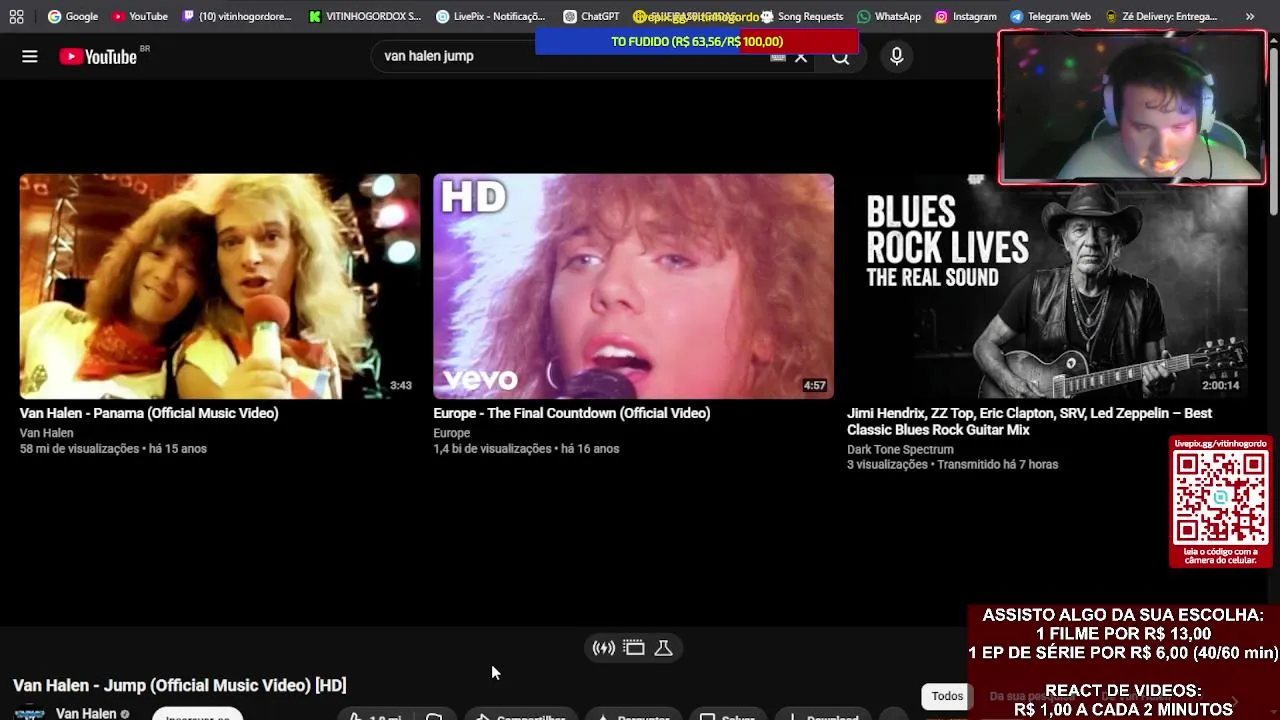The width and height of the screenshot is (1280, 720).
Task: Click the 3:43 duration badge on Panama
Action: tap(401, 385)
